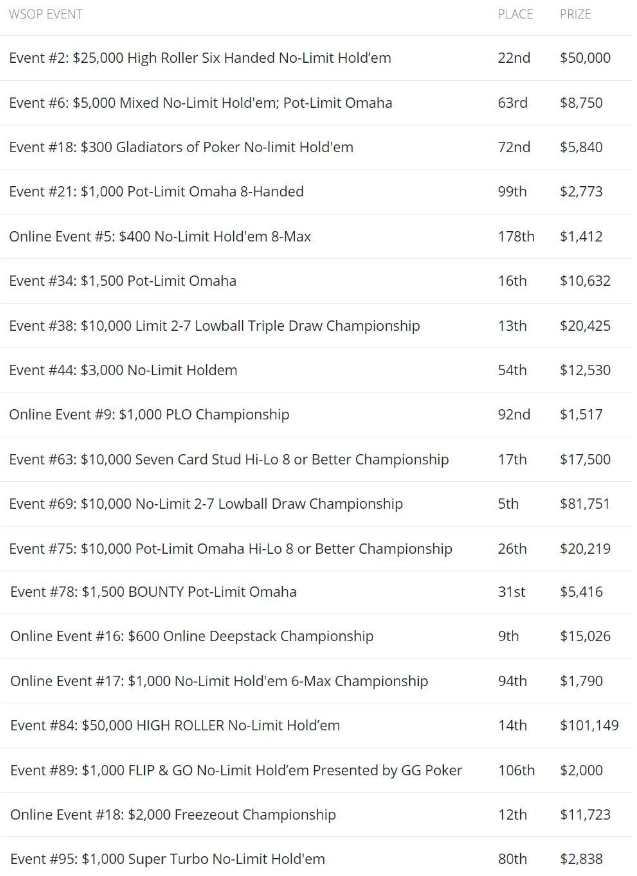Click Event #63 Seven Card Stud Hi-Lo
637x876 pixels.
[229, 459]
